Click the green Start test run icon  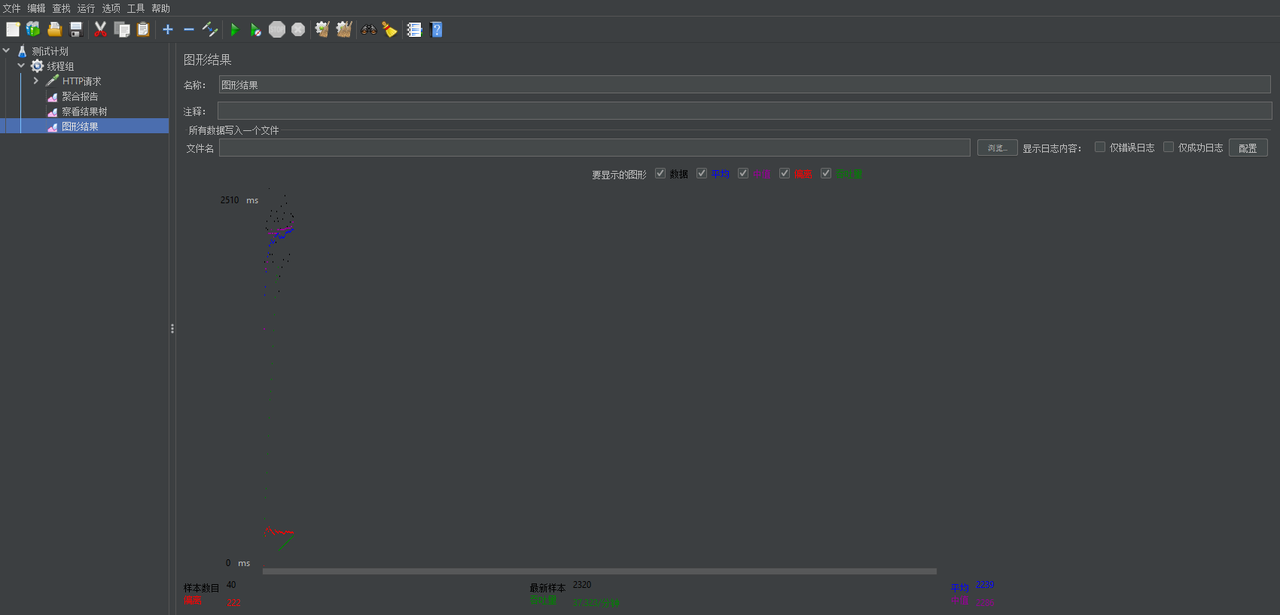click(x=235, y=30)
